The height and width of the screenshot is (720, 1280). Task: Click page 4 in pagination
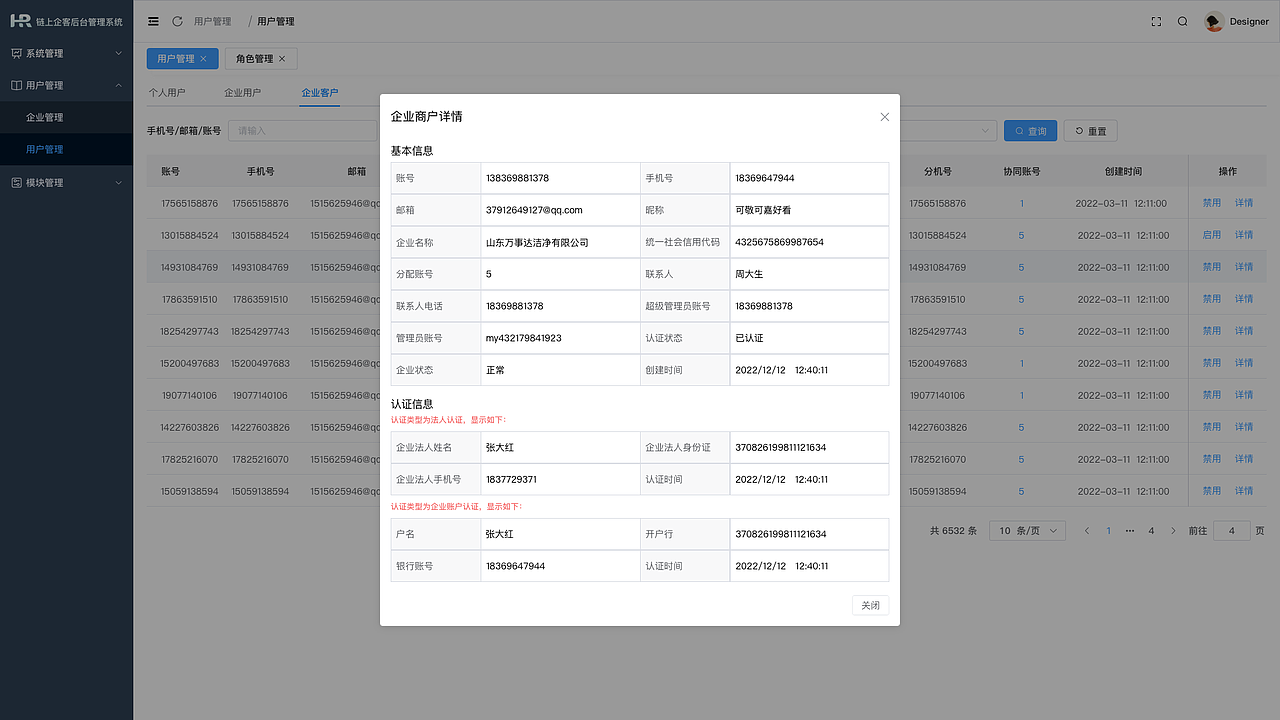(1152, 530)
